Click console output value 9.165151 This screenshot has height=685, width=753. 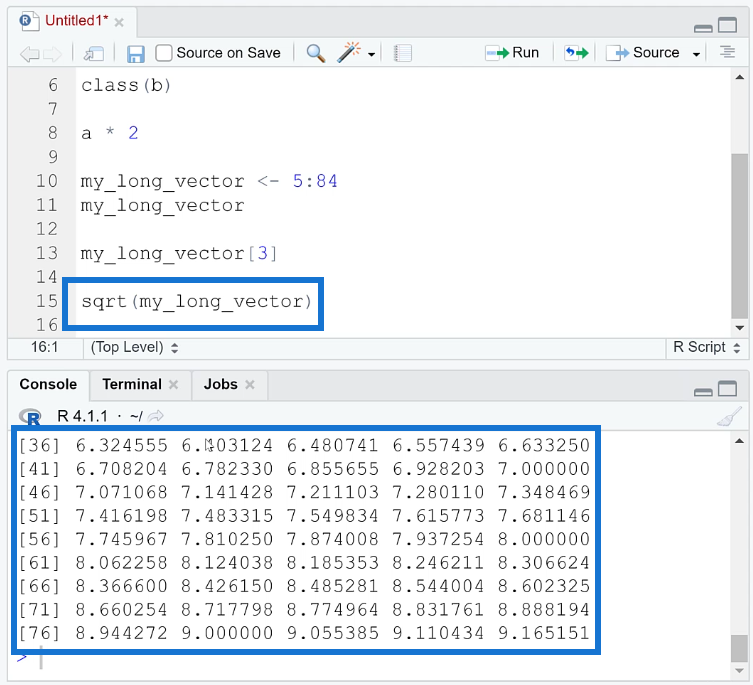[x=544, y=633]
